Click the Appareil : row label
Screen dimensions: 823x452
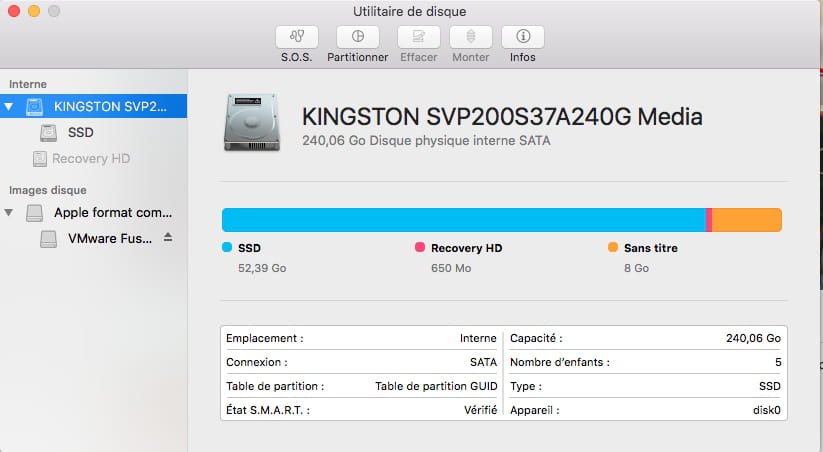pyautogui.click(x=534, y=410)
